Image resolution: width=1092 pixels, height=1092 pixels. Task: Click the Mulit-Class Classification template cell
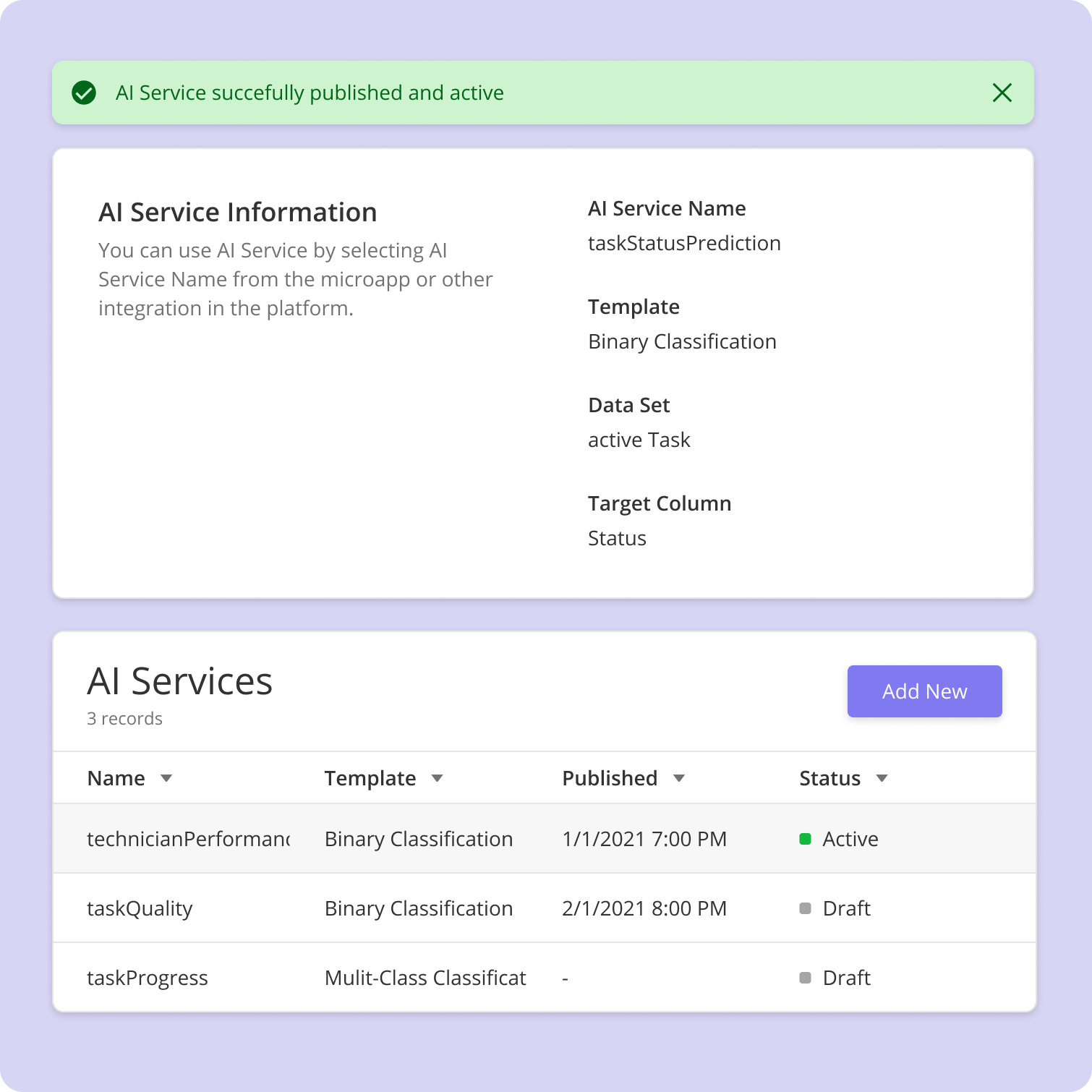[425, 978]
